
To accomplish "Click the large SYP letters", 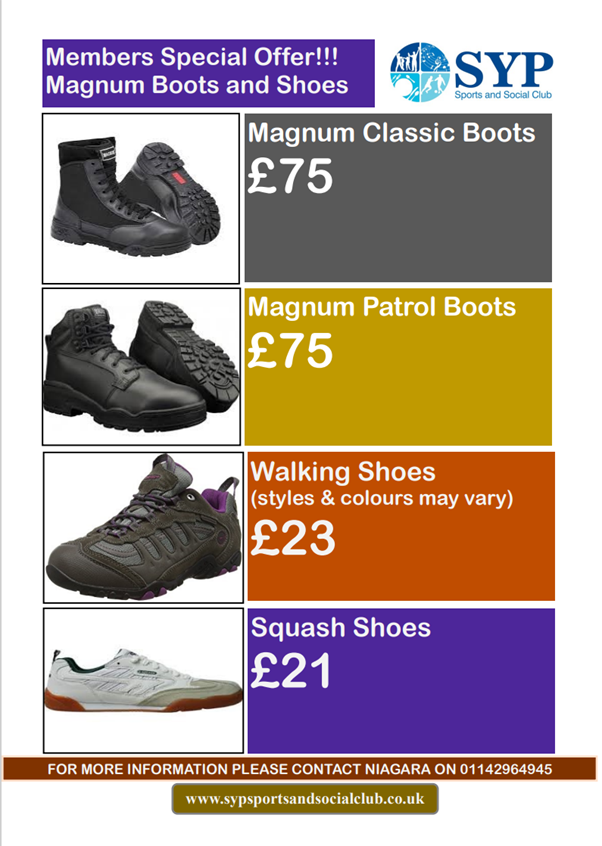I will pyautogui.click(x=503, y=68).
